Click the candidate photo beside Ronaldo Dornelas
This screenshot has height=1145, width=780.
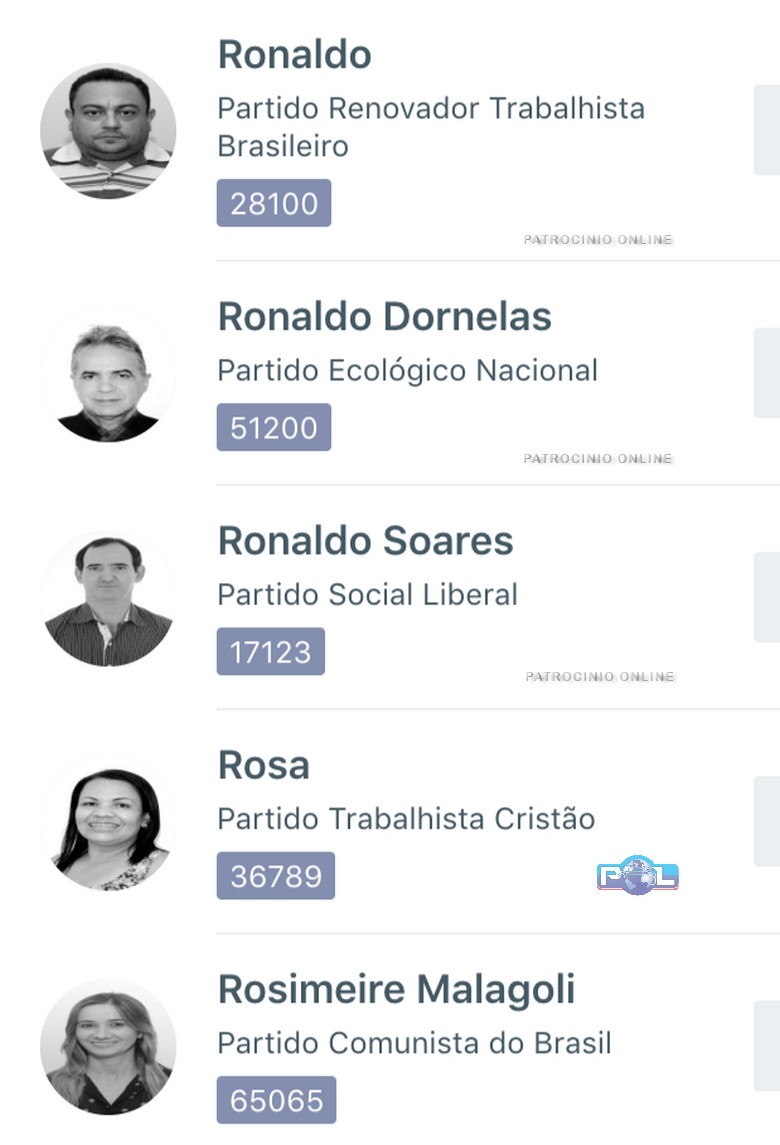108,376
